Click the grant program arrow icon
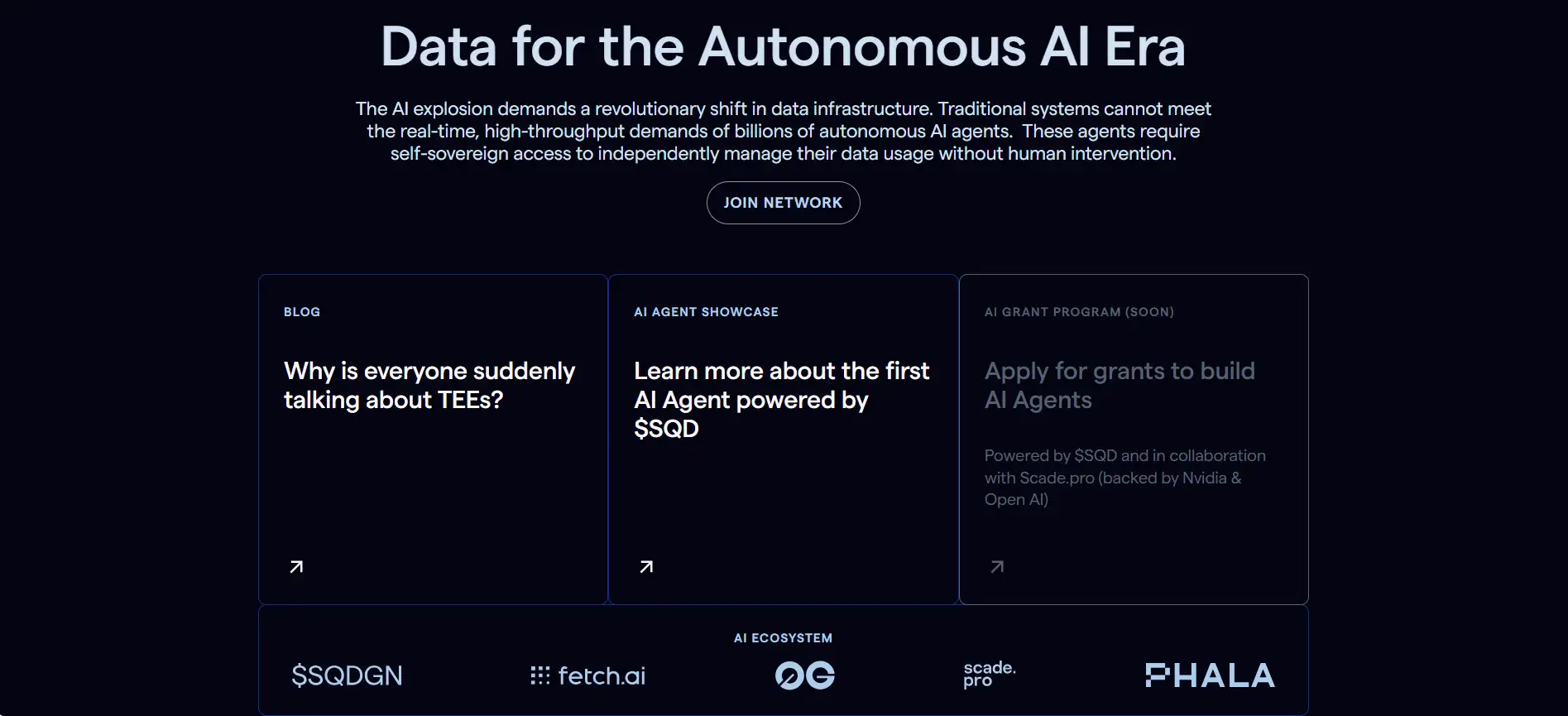The width and height of the screenshot is (1568, 716). (997, 567)
